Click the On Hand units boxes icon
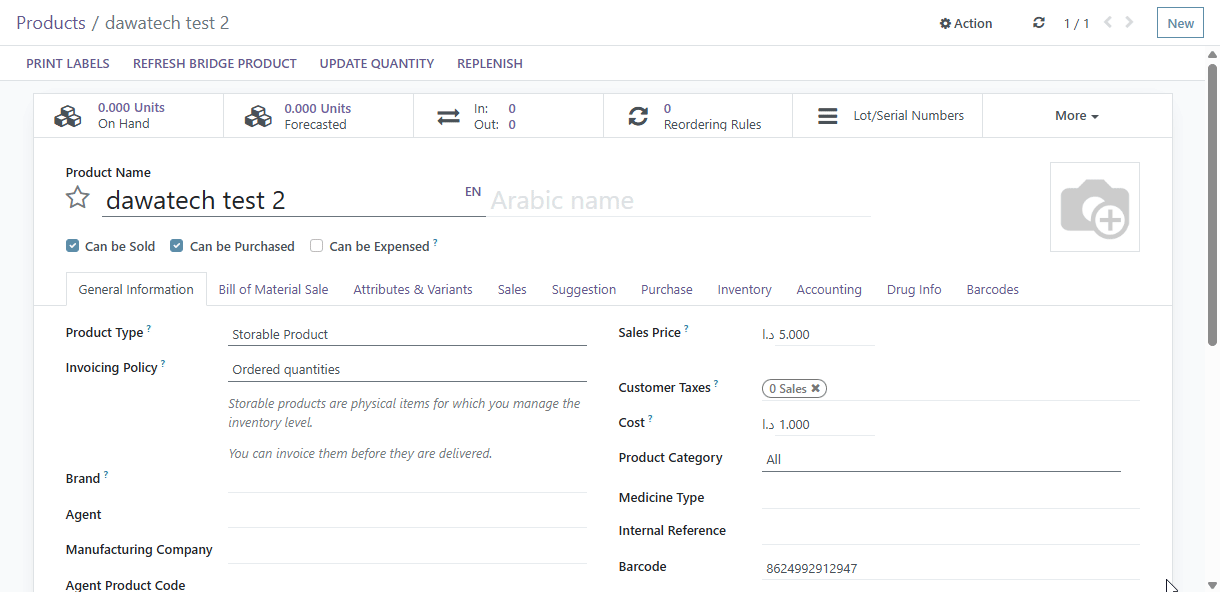The width and height of the screenshot is (1220, 592). pyautogui.click(x=68, y=116)
